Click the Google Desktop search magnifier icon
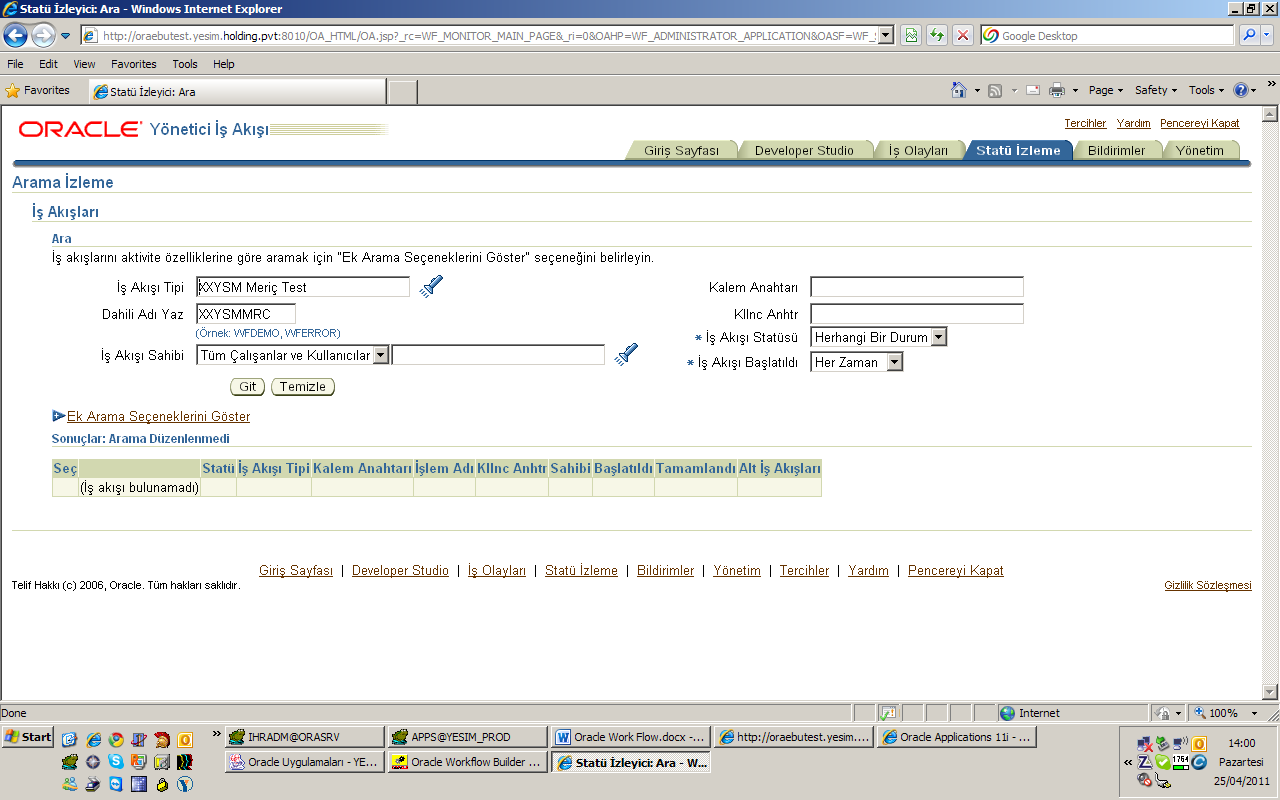The width and height of the screenshot is (1280, 800). 1251,33
